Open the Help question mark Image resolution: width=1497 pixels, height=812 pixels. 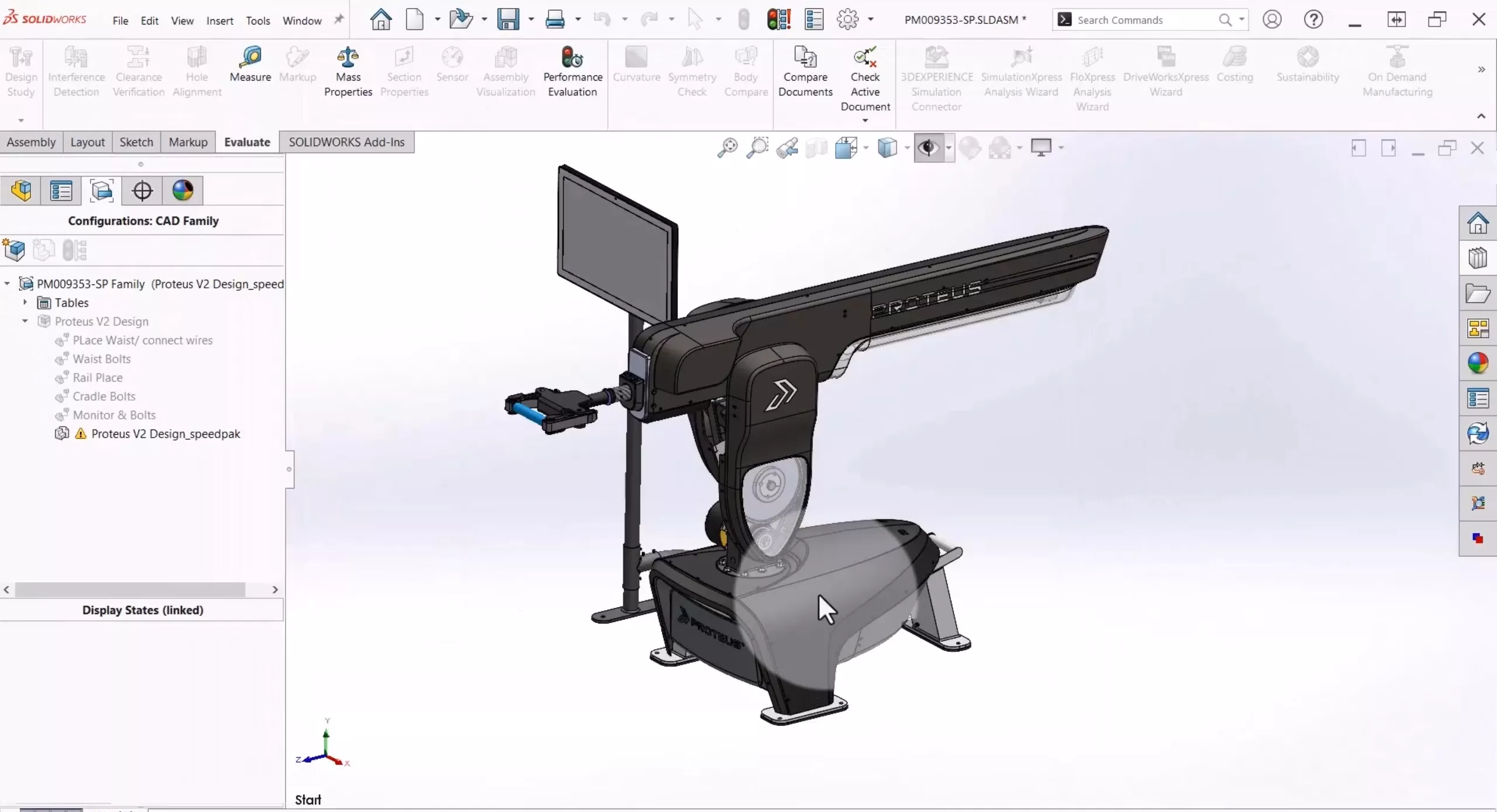(x=1313, y=19)
